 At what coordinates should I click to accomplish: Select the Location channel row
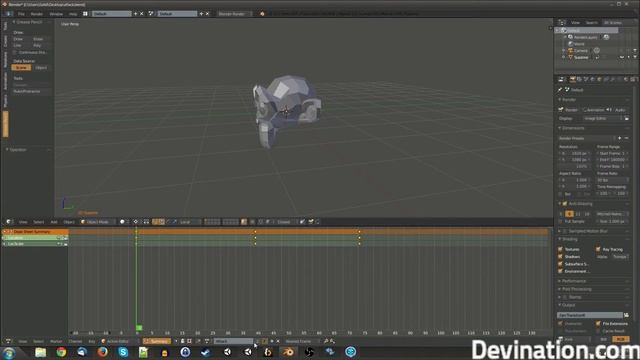point(35,238)
